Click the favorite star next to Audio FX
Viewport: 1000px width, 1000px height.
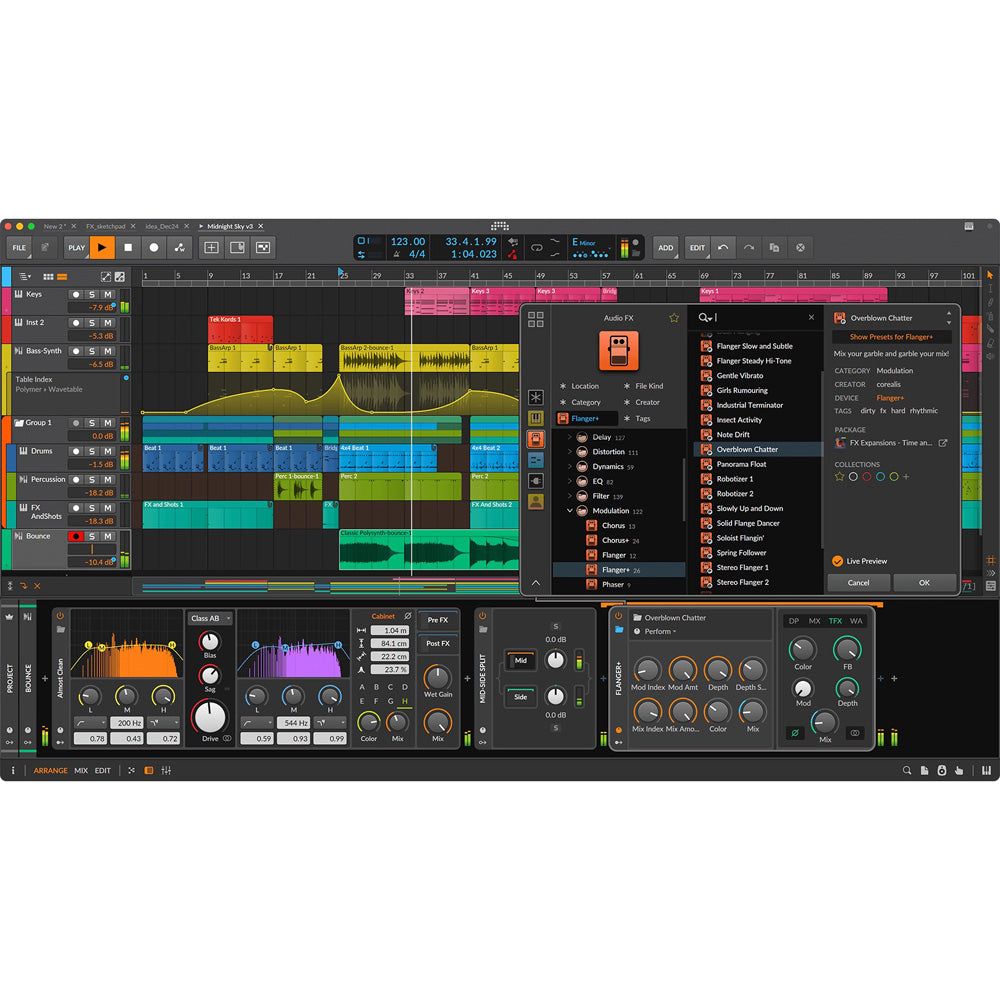(x=674, y=318)
